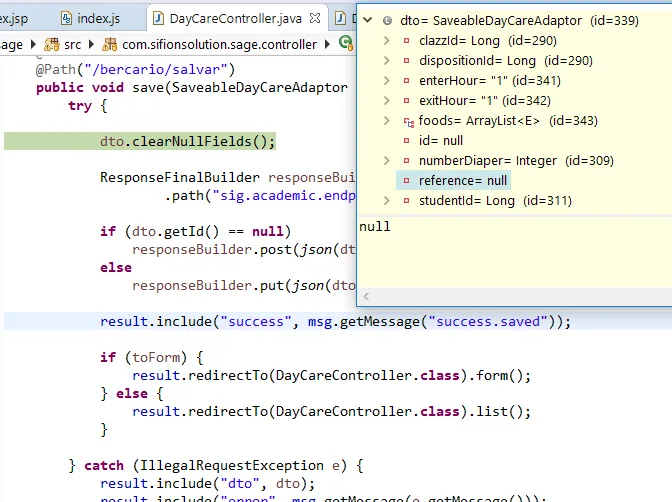This screenshot has height=502, width=672.
Task: Click the result.include("dto", dto) line
Action: click(x=207, y=484)
